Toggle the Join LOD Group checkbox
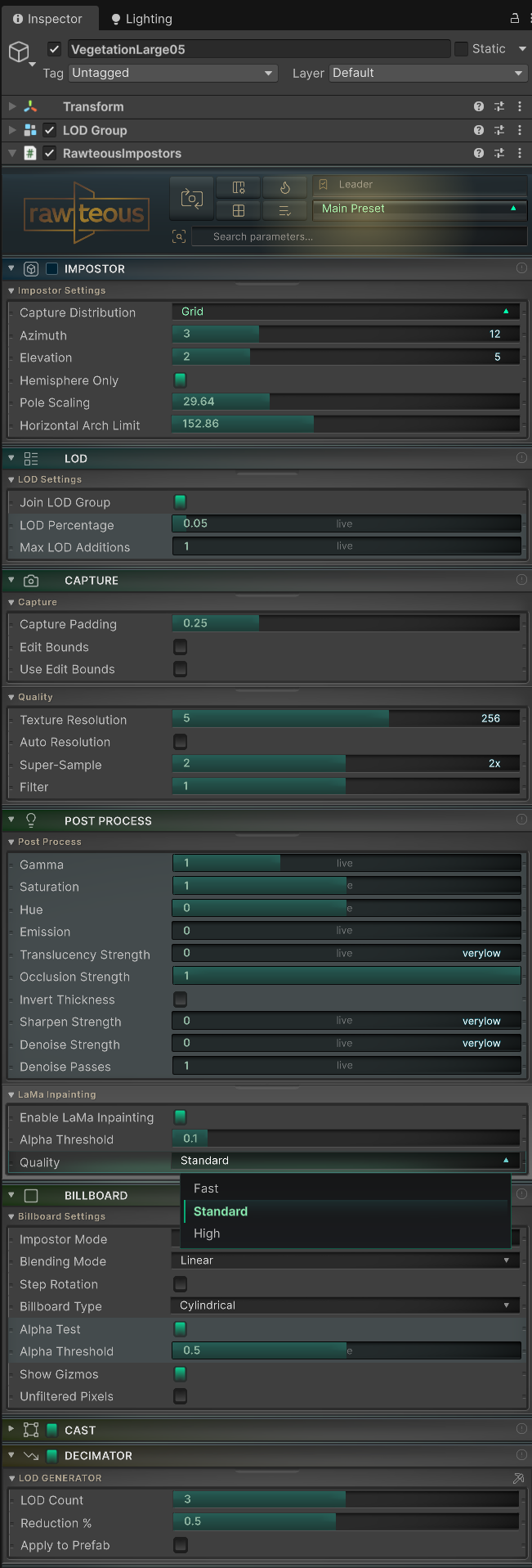 179,501
